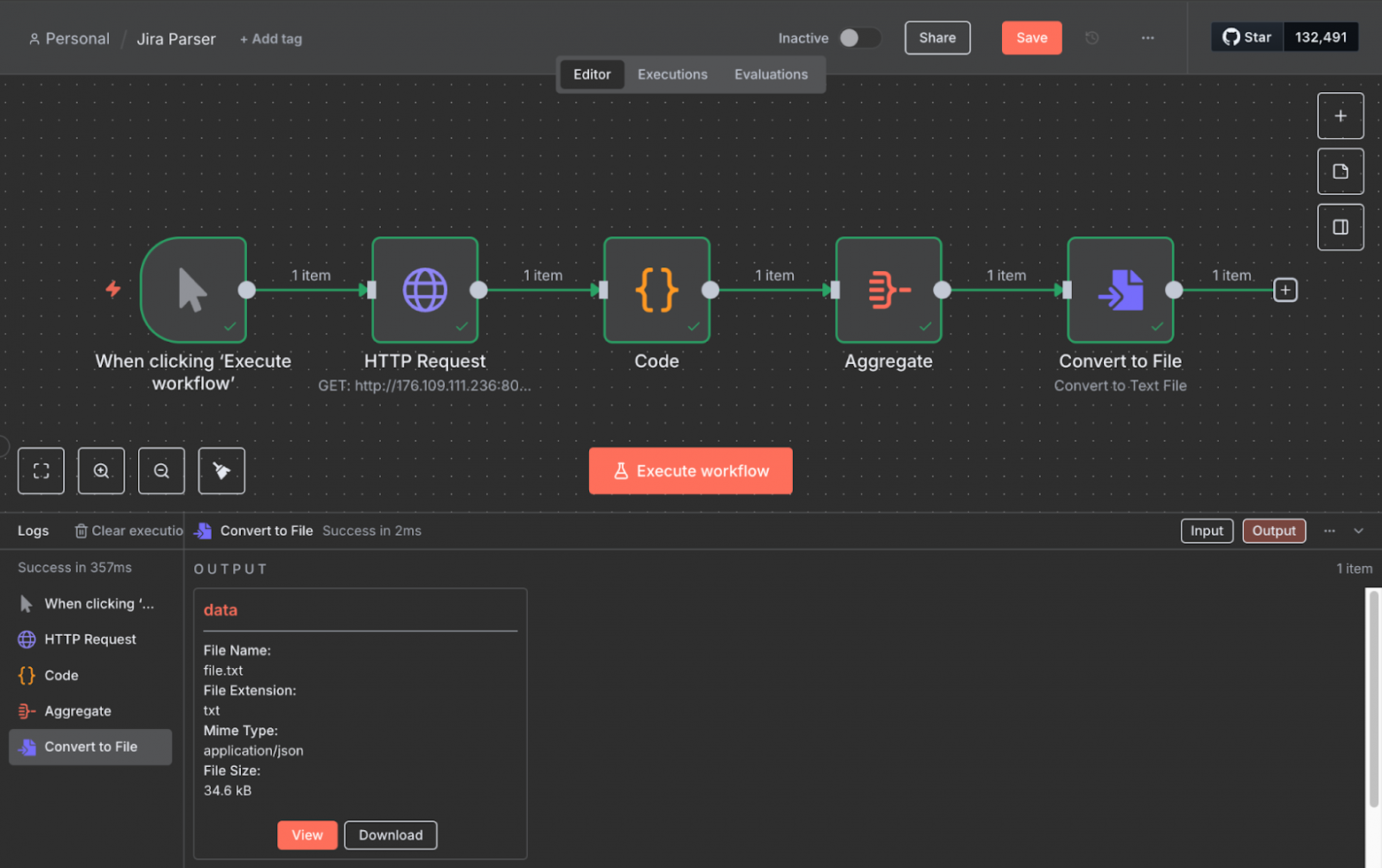1382x868 pixels.
Task: Open the logs panel more options menu
Action: pyautogui.click(x=1329, y=531)
